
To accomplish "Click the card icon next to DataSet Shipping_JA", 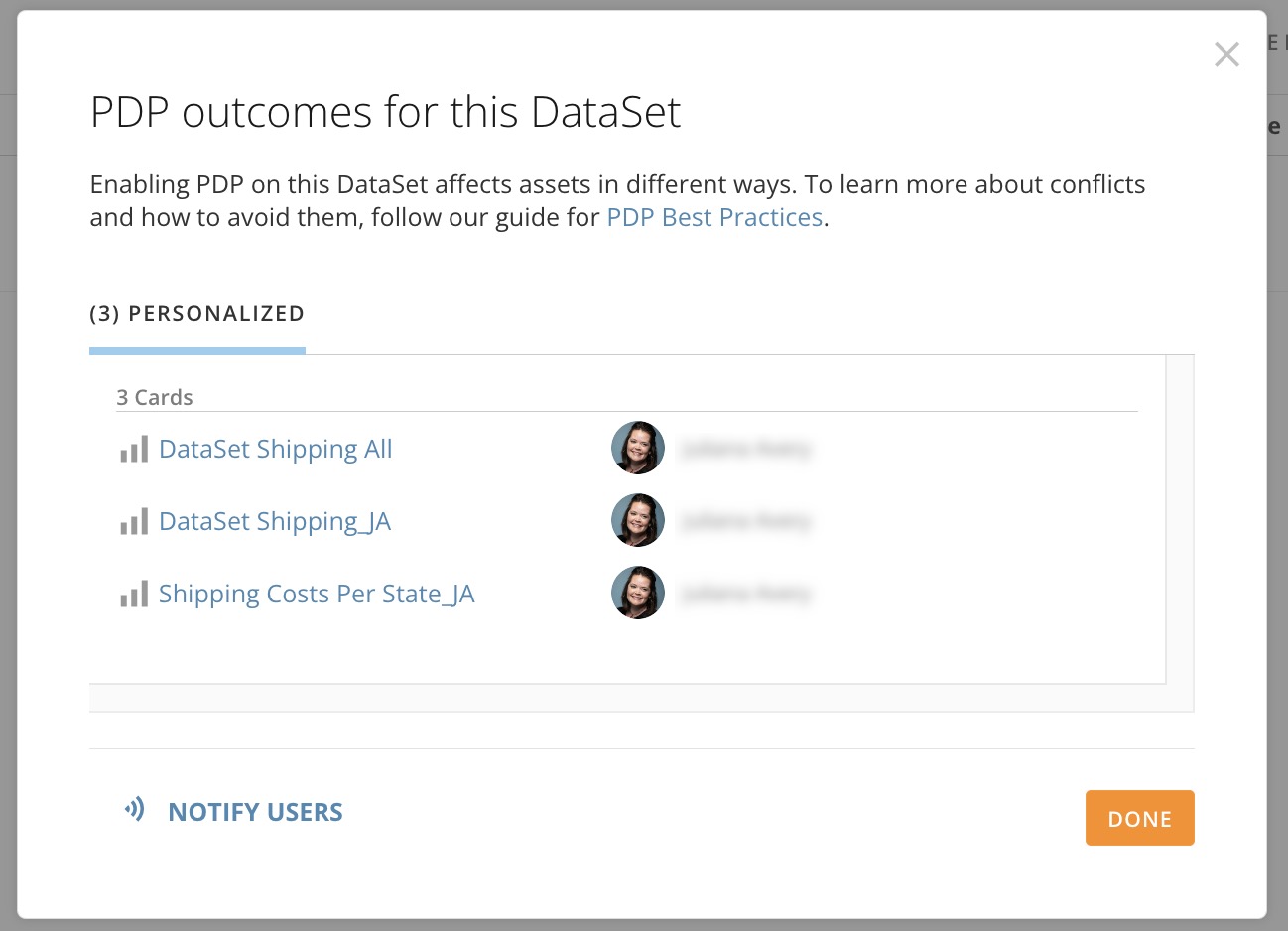I will (133, 521).
